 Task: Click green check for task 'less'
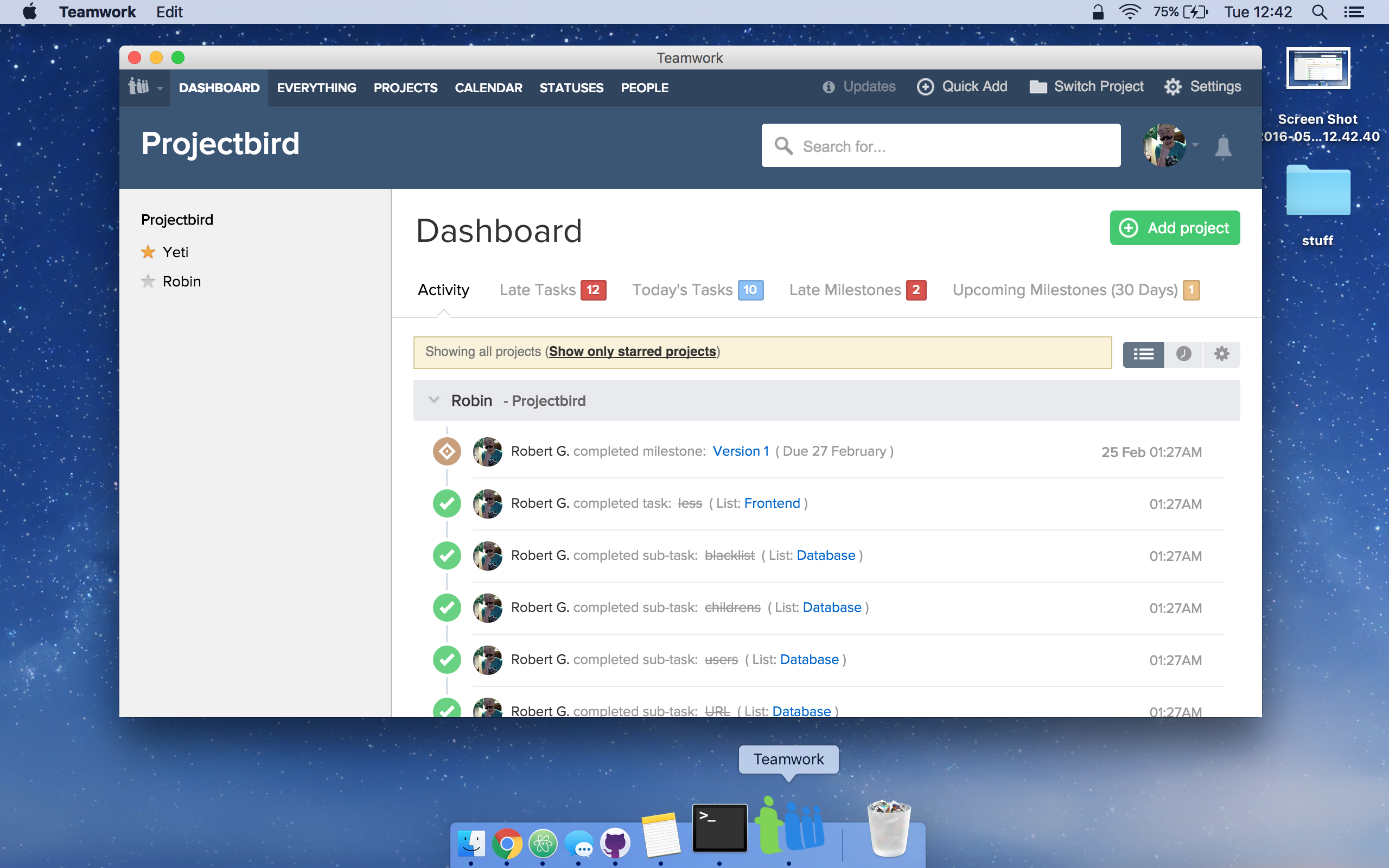(447, 503)
